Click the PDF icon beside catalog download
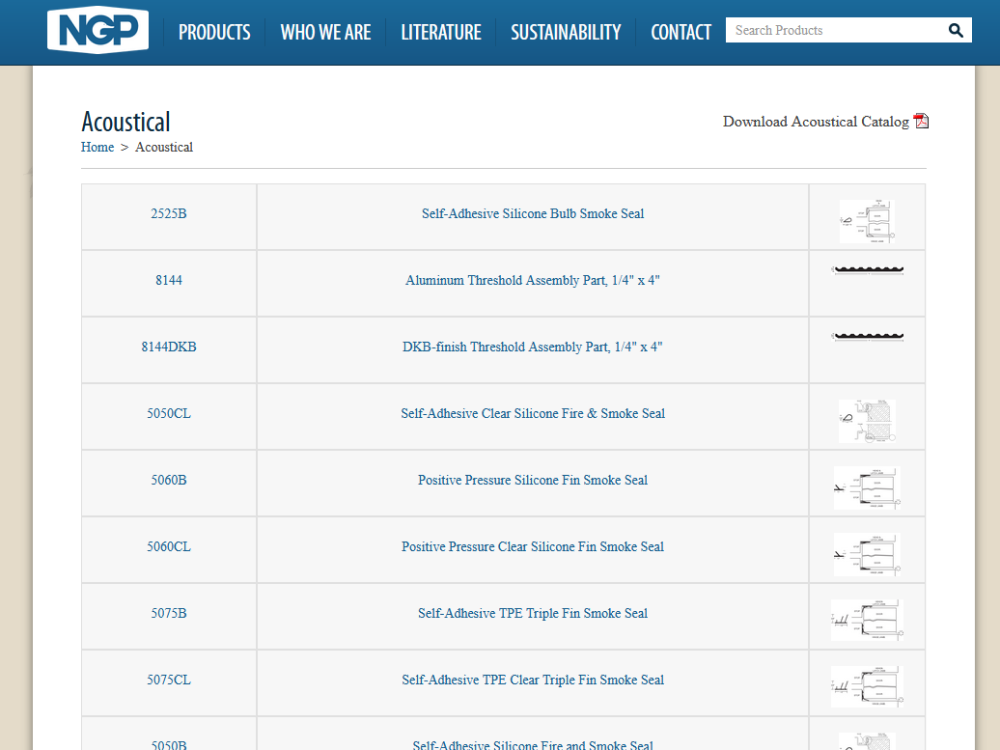 (x=921, y=121)
